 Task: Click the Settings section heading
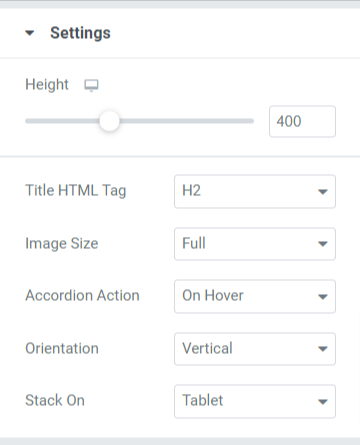pos(80,33)
